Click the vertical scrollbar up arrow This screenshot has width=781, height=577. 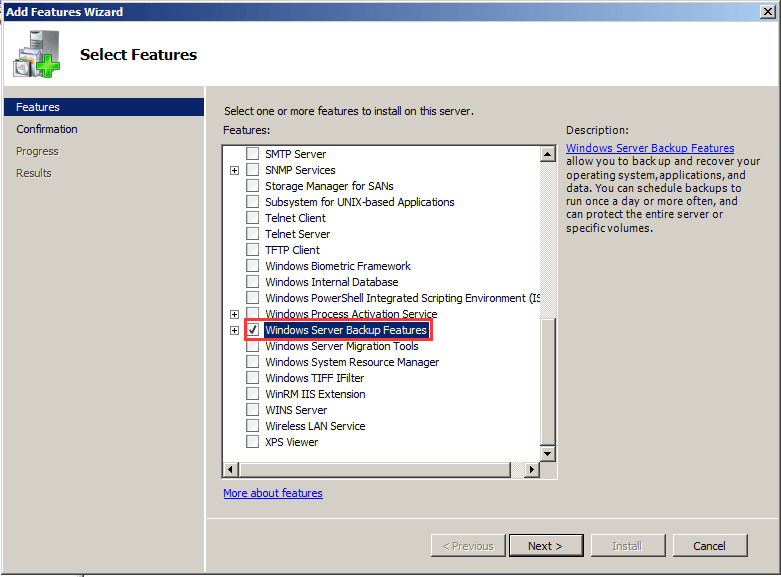click(547, 154)
